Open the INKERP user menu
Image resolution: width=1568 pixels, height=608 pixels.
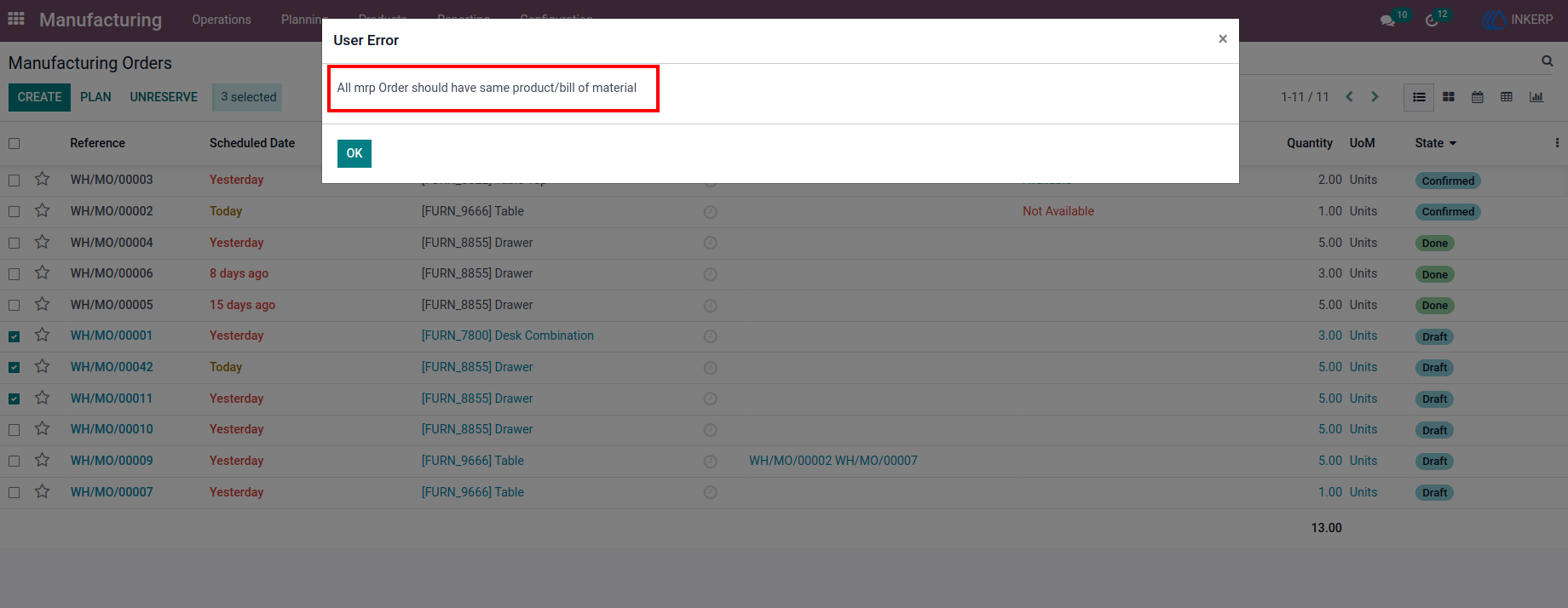[1517, 20]
